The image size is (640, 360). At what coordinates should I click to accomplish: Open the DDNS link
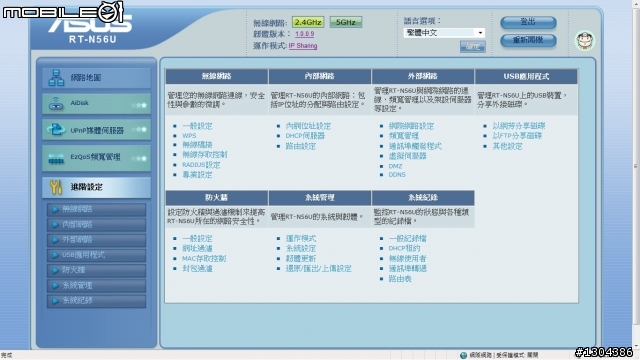click(397, 175)
